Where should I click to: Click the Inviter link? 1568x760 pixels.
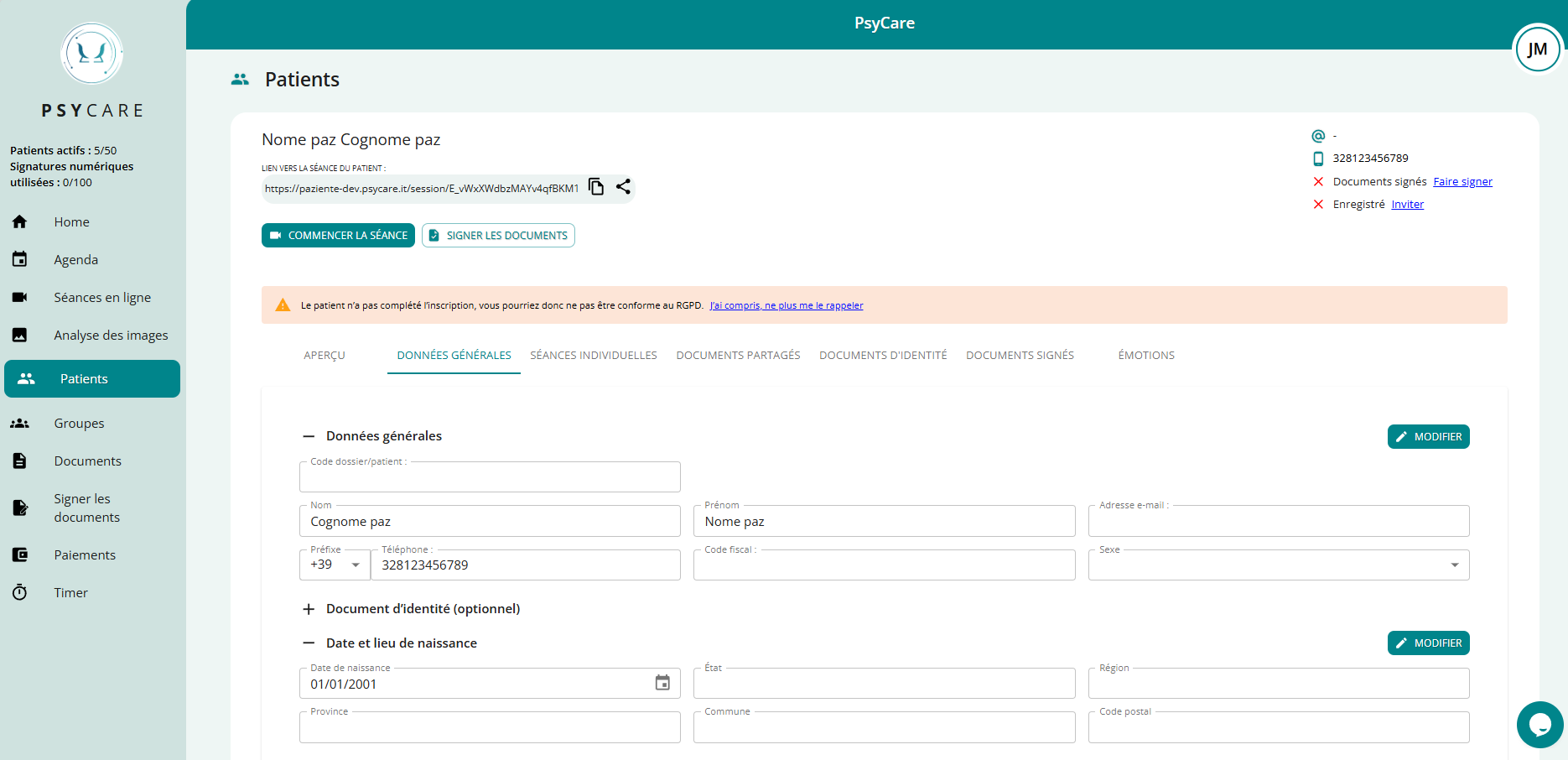click(x=1408, y=205)
